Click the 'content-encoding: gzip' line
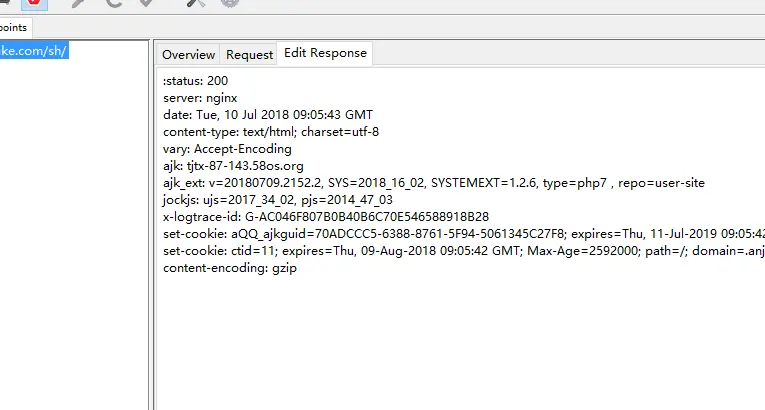The height and width of the screenshot is (410, 765). [x=230, y=268]
